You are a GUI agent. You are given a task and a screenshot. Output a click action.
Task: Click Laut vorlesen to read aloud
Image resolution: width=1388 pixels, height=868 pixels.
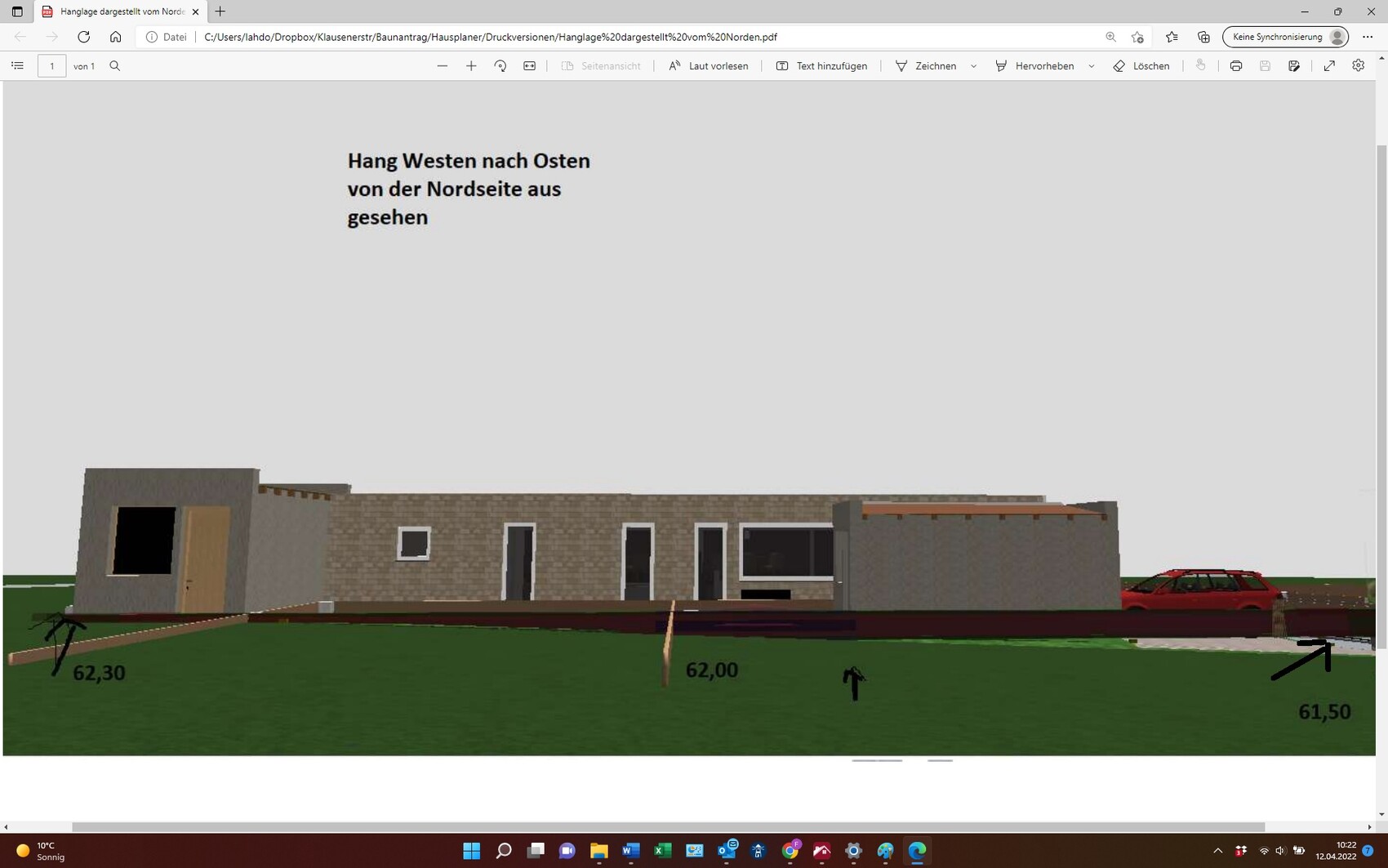(x=709, y=66)
